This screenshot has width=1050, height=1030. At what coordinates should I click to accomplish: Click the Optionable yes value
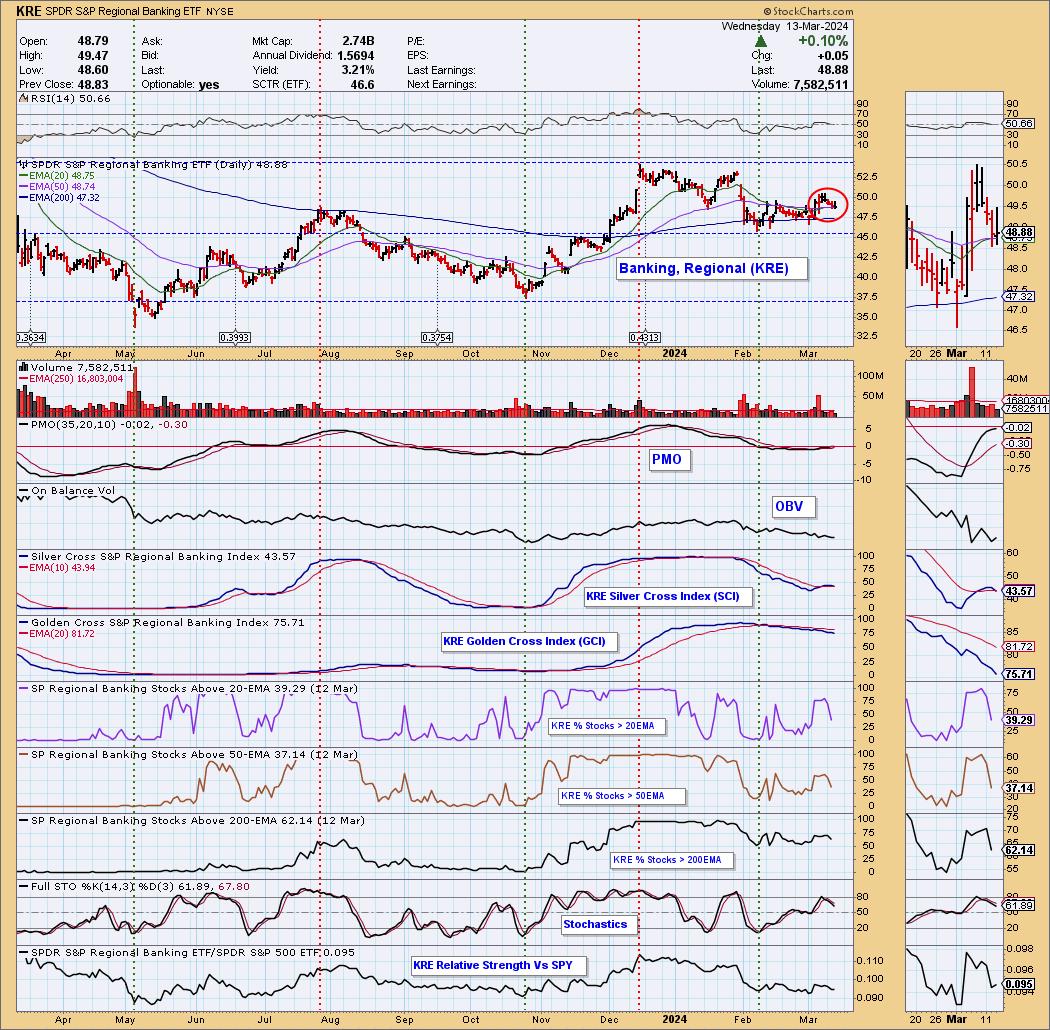pyautogui.click(x=209, y=85)
